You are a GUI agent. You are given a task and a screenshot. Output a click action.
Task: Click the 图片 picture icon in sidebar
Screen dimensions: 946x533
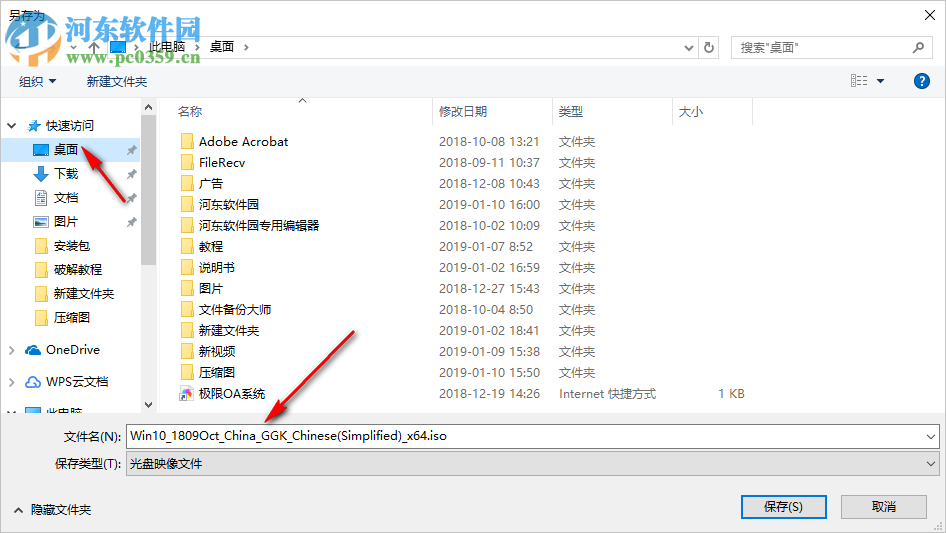(40, 222)
